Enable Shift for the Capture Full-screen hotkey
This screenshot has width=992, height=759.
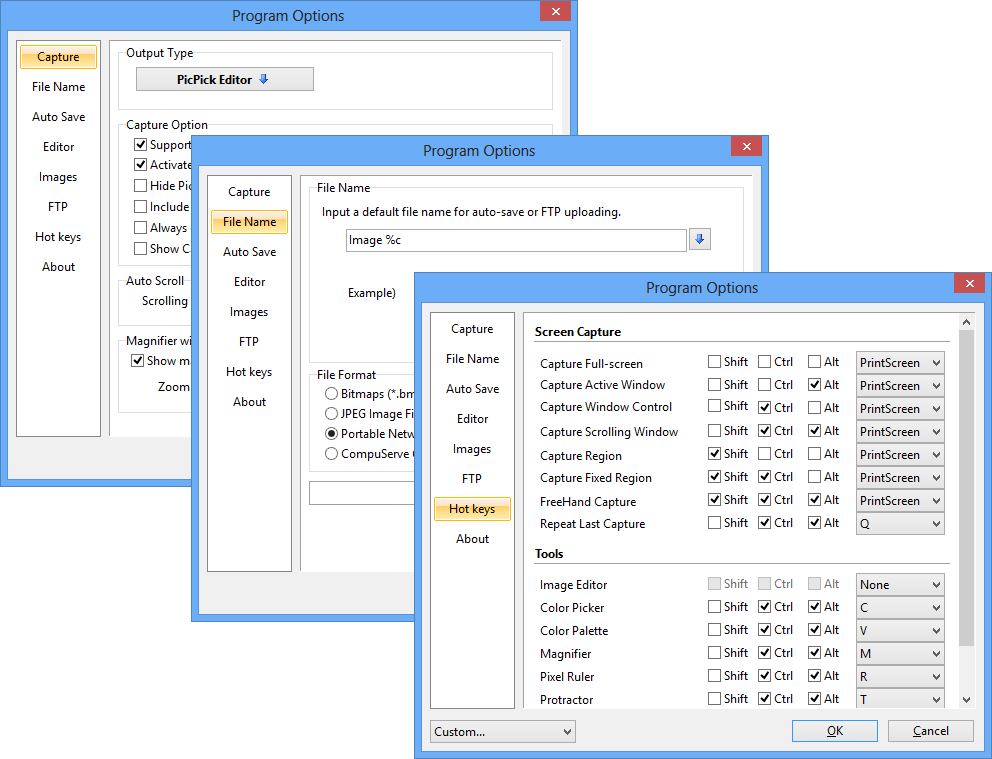tap(716, 362)
